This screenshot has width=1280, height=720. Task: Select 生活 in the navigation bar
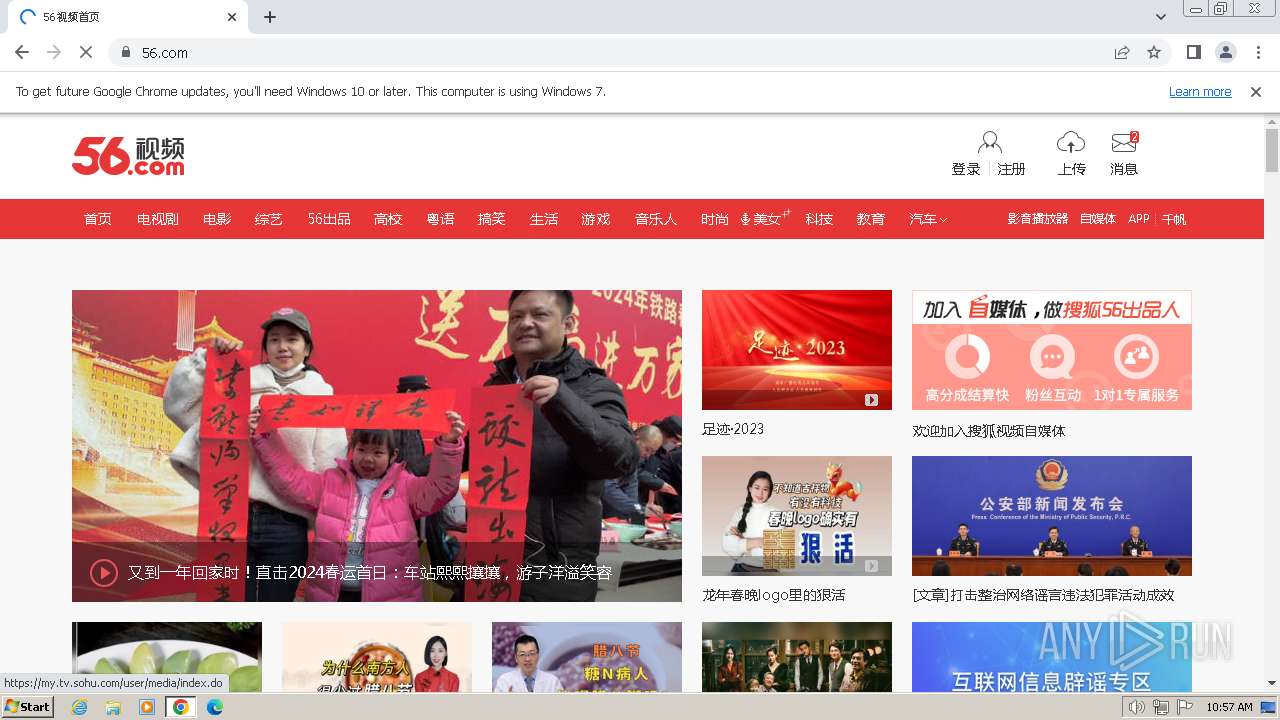tap(544, 219)
